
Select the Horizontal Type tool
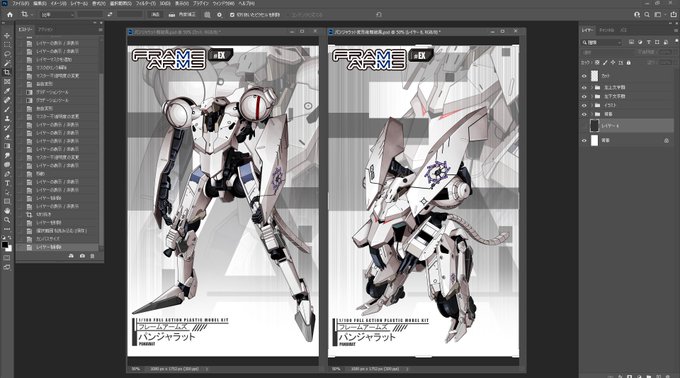tap(7, 183)
